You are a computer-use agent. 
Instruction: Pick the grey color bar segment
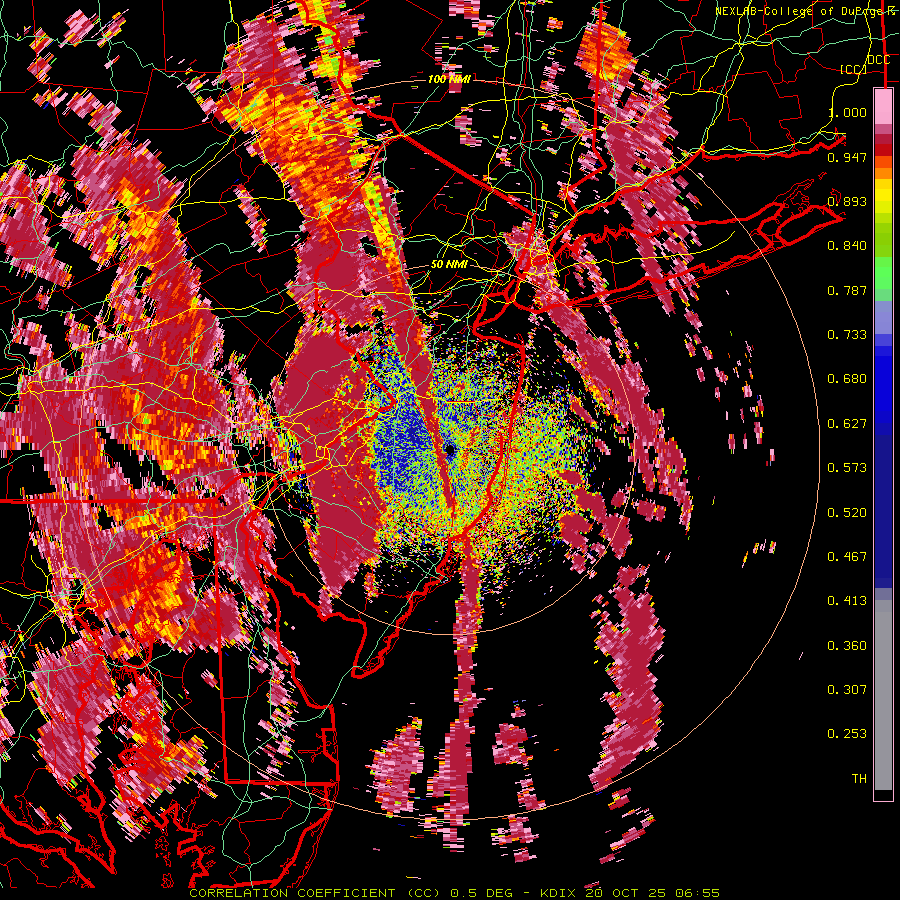point(883,695)
